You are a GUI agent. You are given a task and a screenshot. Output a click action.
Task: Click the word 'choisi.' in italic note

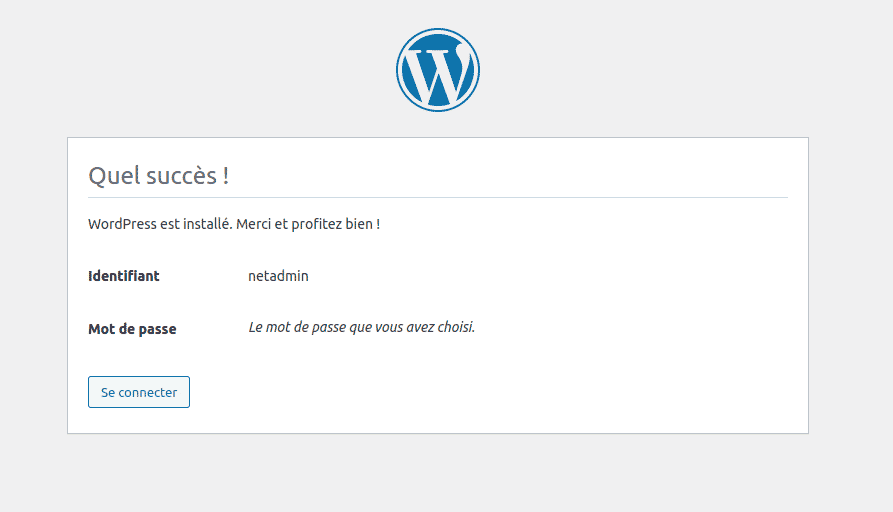coord(456,327)
